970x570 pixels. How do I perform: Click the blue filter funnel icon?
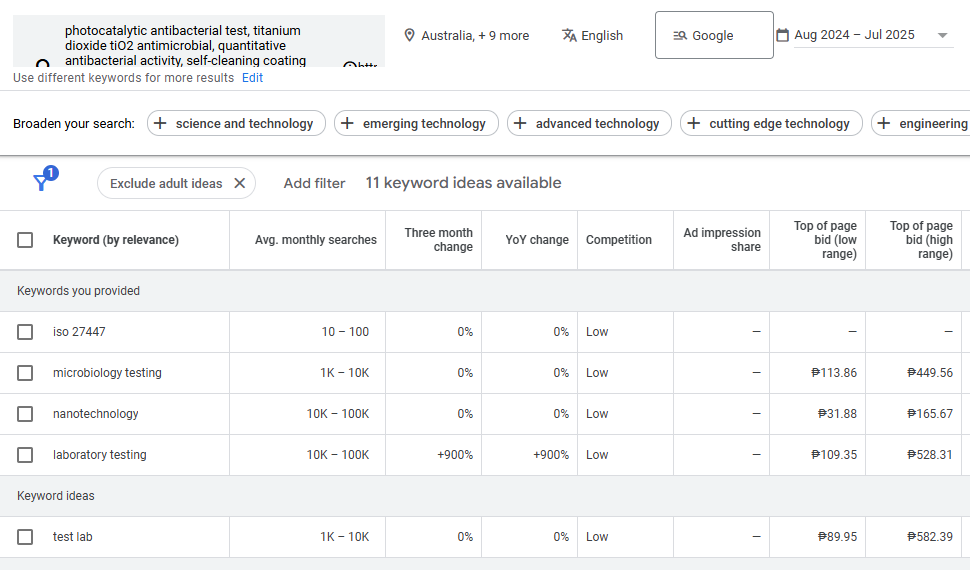(42, 182)
